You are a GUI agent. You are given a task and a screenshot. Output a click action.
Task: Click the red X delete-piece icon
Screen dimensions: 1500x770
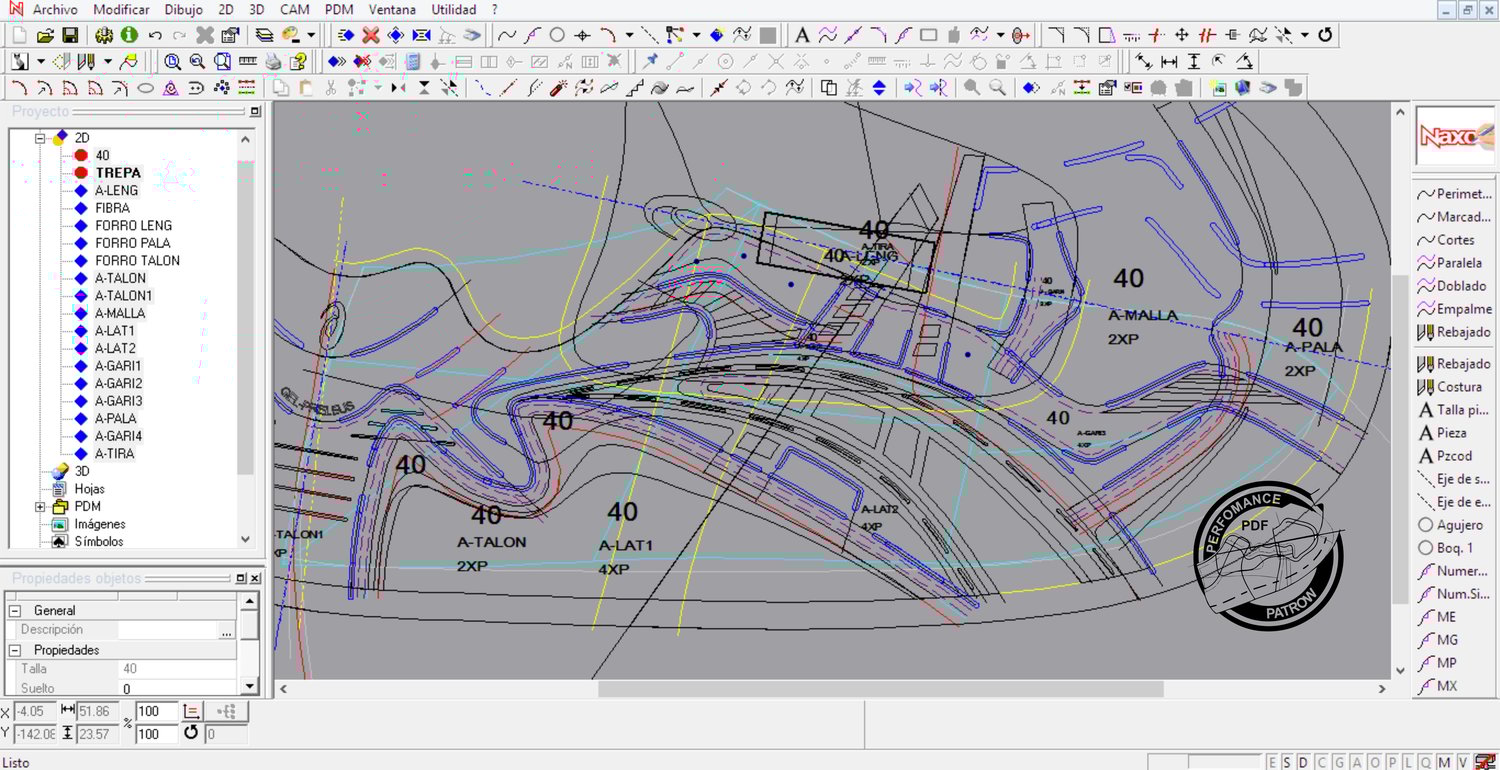[x=371, y=35]
